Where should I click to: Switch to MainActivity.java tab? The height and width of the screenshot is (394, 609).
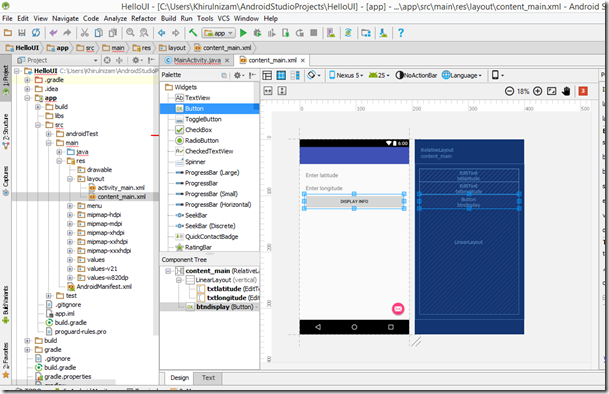click(x=197, y=60)
